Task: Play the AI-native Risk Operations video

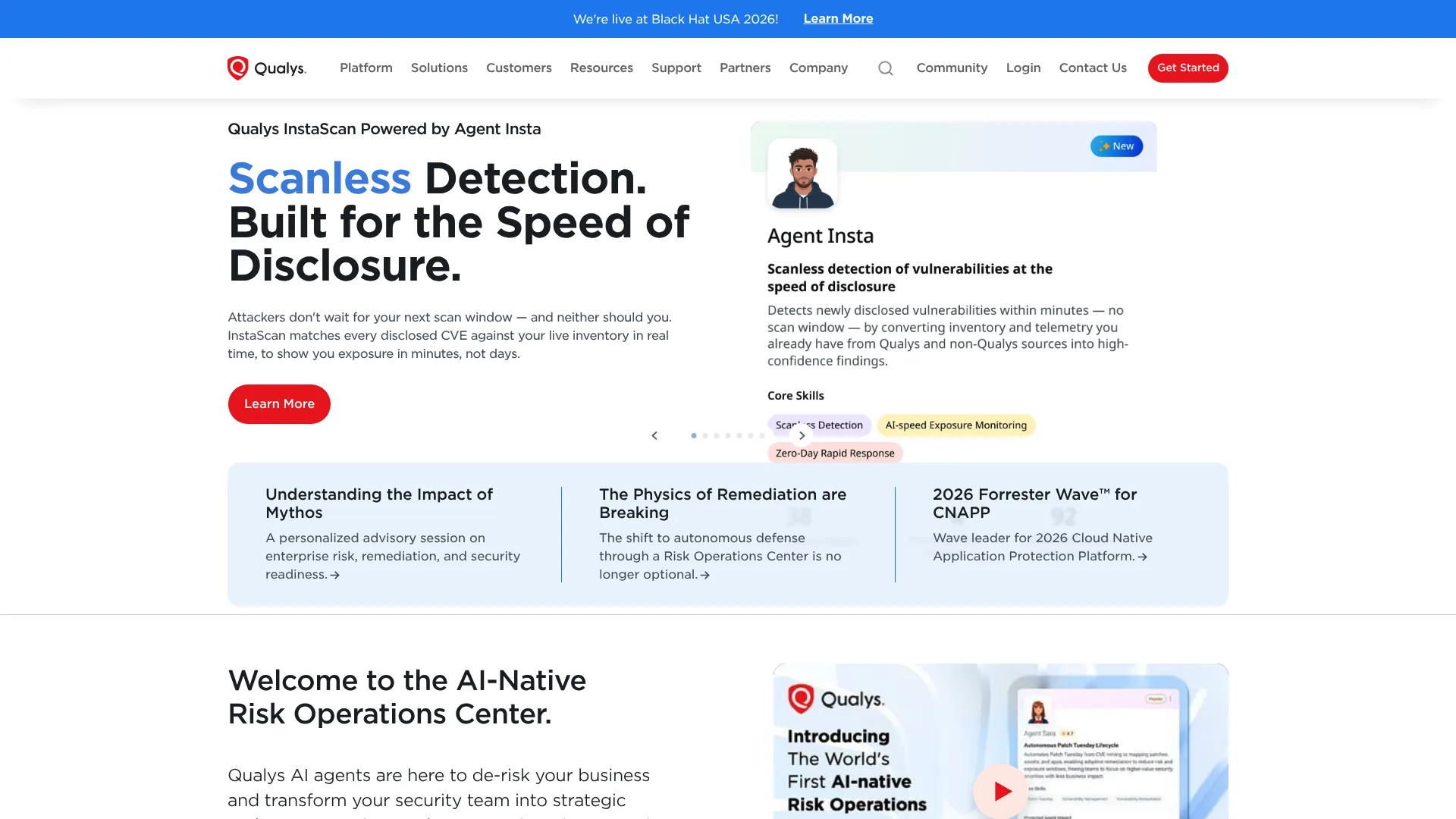Action: coord(1002,791)
